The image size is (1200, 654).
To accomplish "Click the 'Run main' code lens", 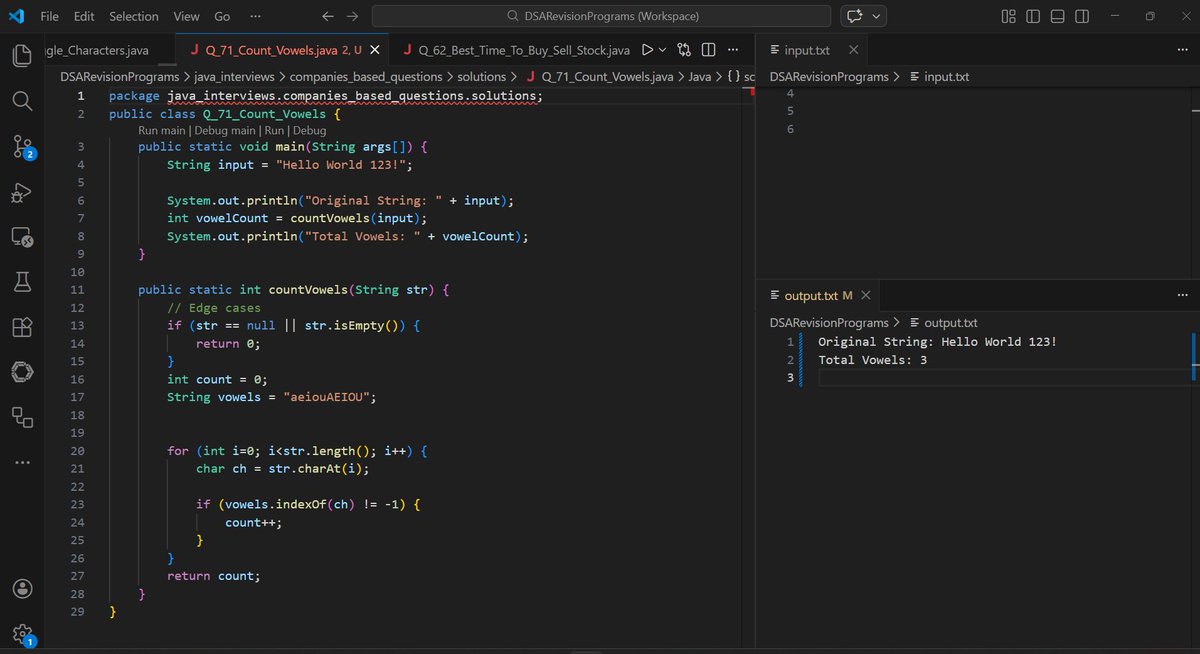I will (x=162, y=130).
